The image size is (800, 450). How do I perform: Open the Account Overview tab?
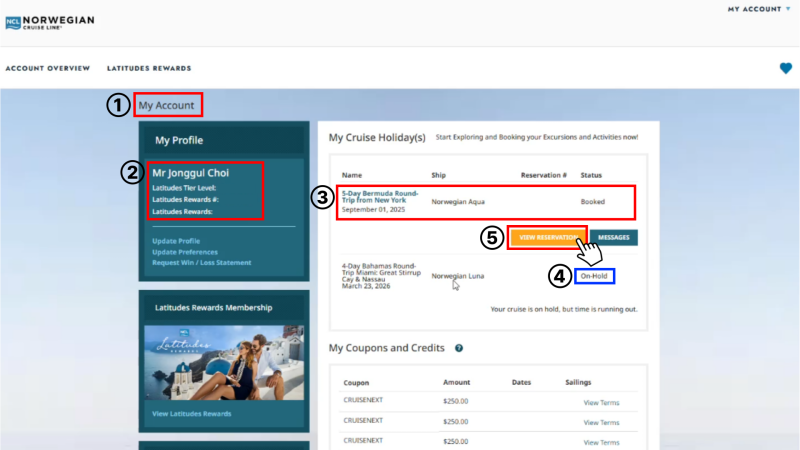point(47,68)
